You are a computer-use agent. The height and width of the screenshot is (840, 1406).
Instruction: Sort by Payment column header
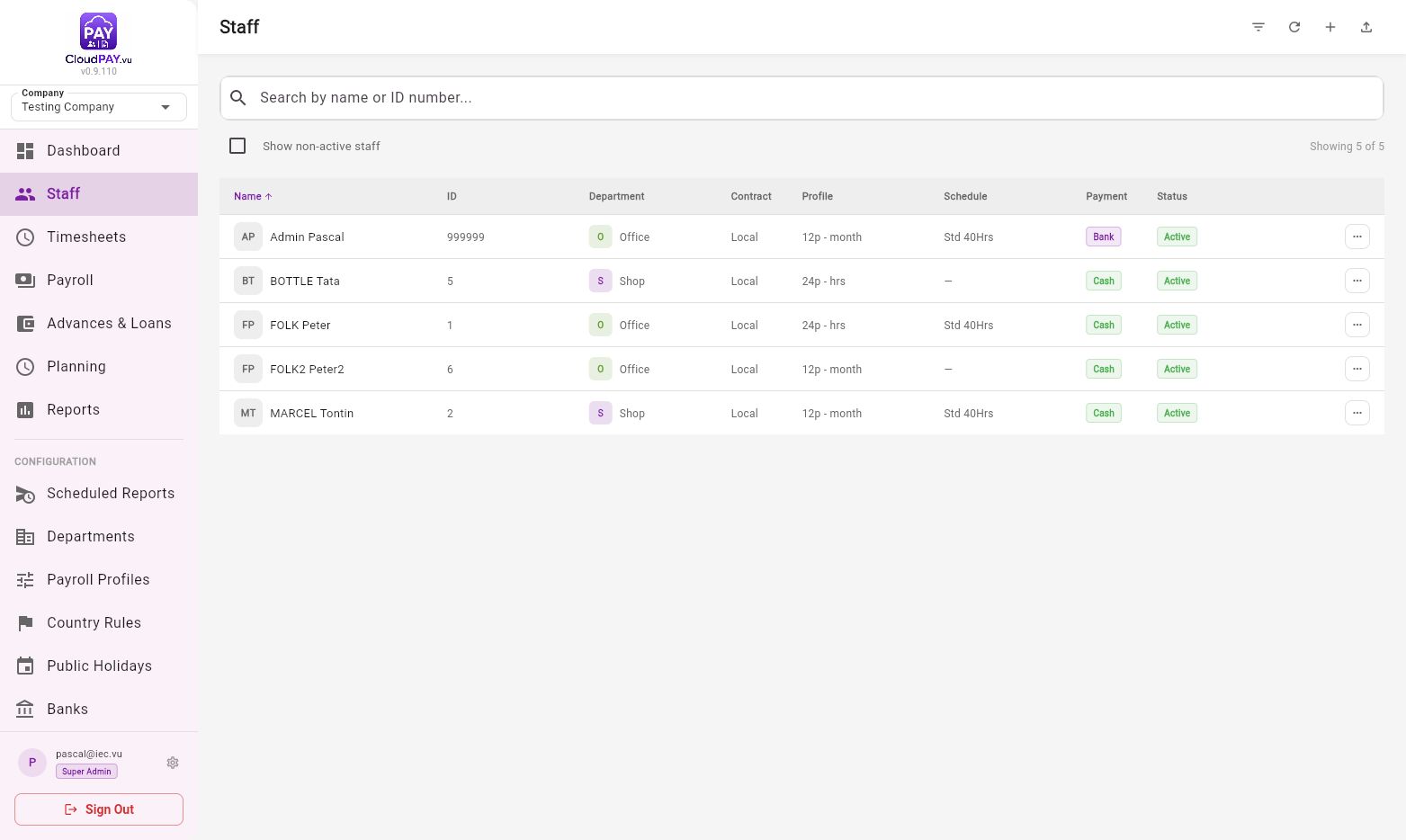coord(1106,196)
